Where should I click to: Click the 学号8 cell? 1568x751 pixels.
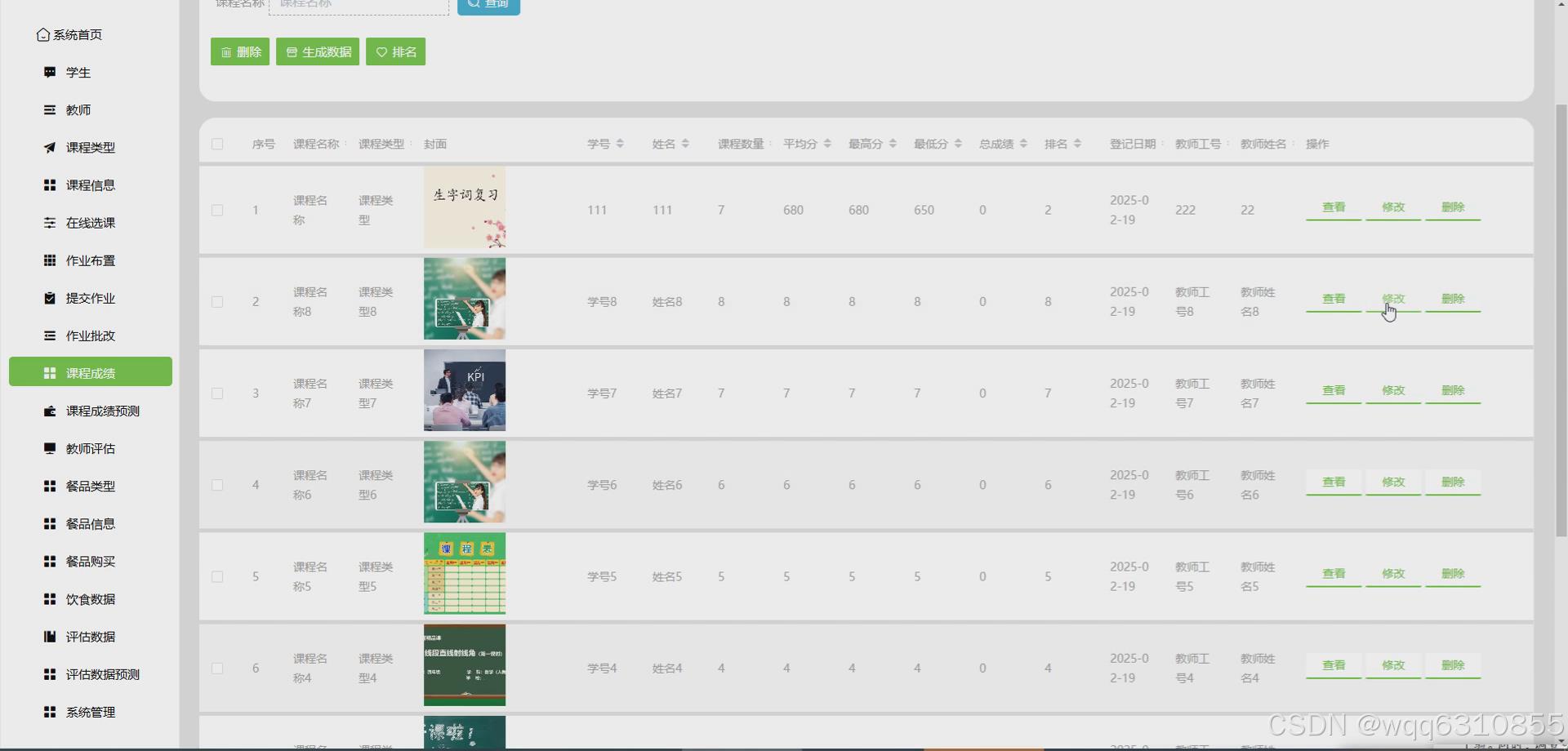click(602, 301)
